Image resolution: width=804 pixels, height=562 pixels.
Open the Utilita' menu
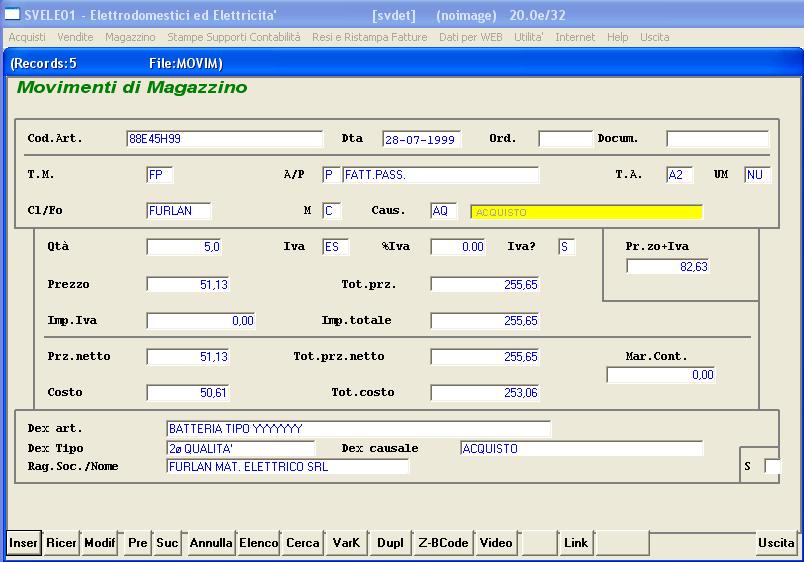click(x=529, y=37)
